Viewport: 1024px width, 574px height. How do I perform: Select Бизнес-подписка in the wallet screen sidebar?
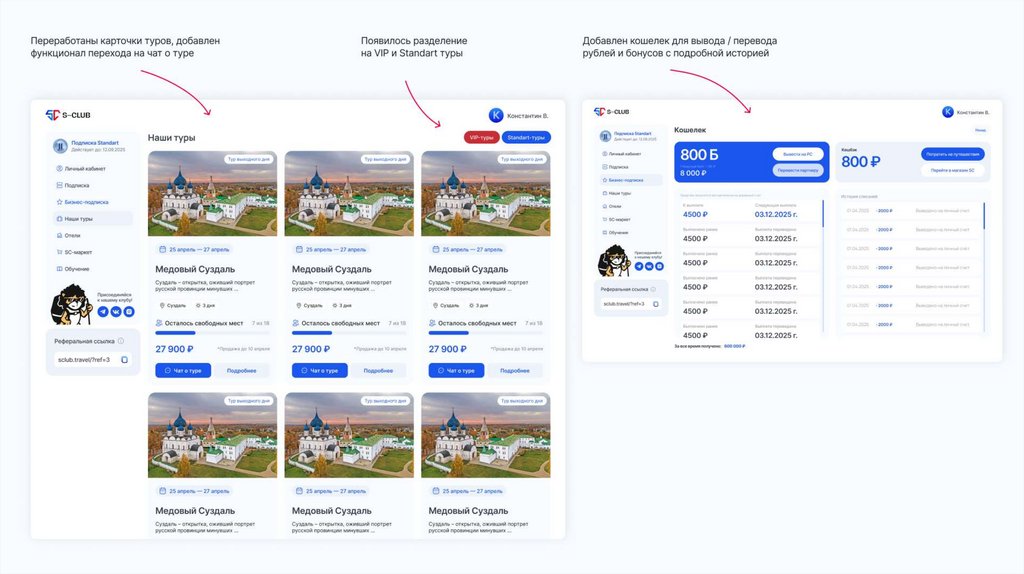(630, 180)
